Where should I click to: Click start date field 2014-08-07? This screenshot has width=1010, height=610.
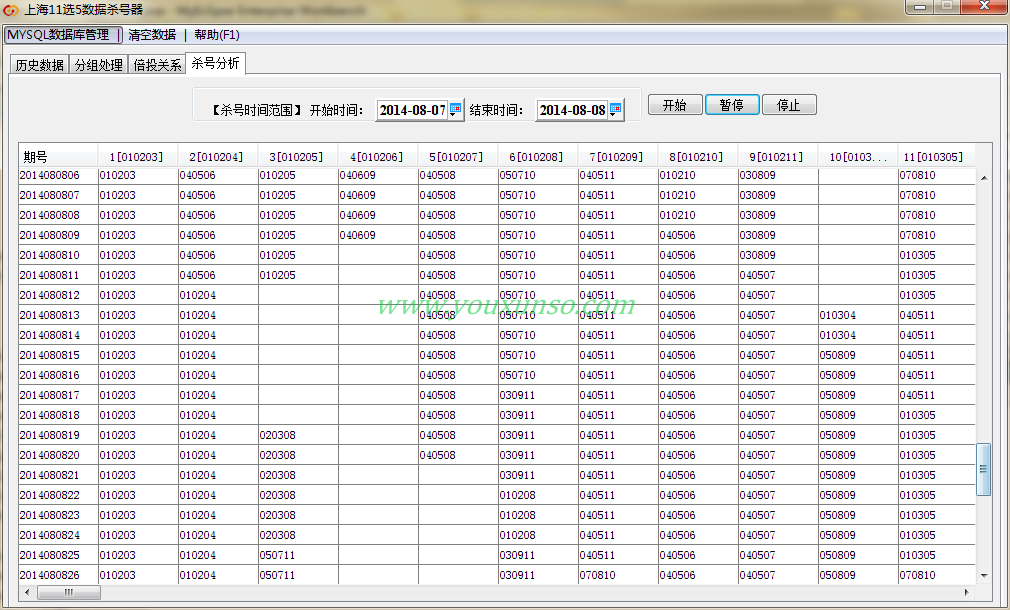412,110
